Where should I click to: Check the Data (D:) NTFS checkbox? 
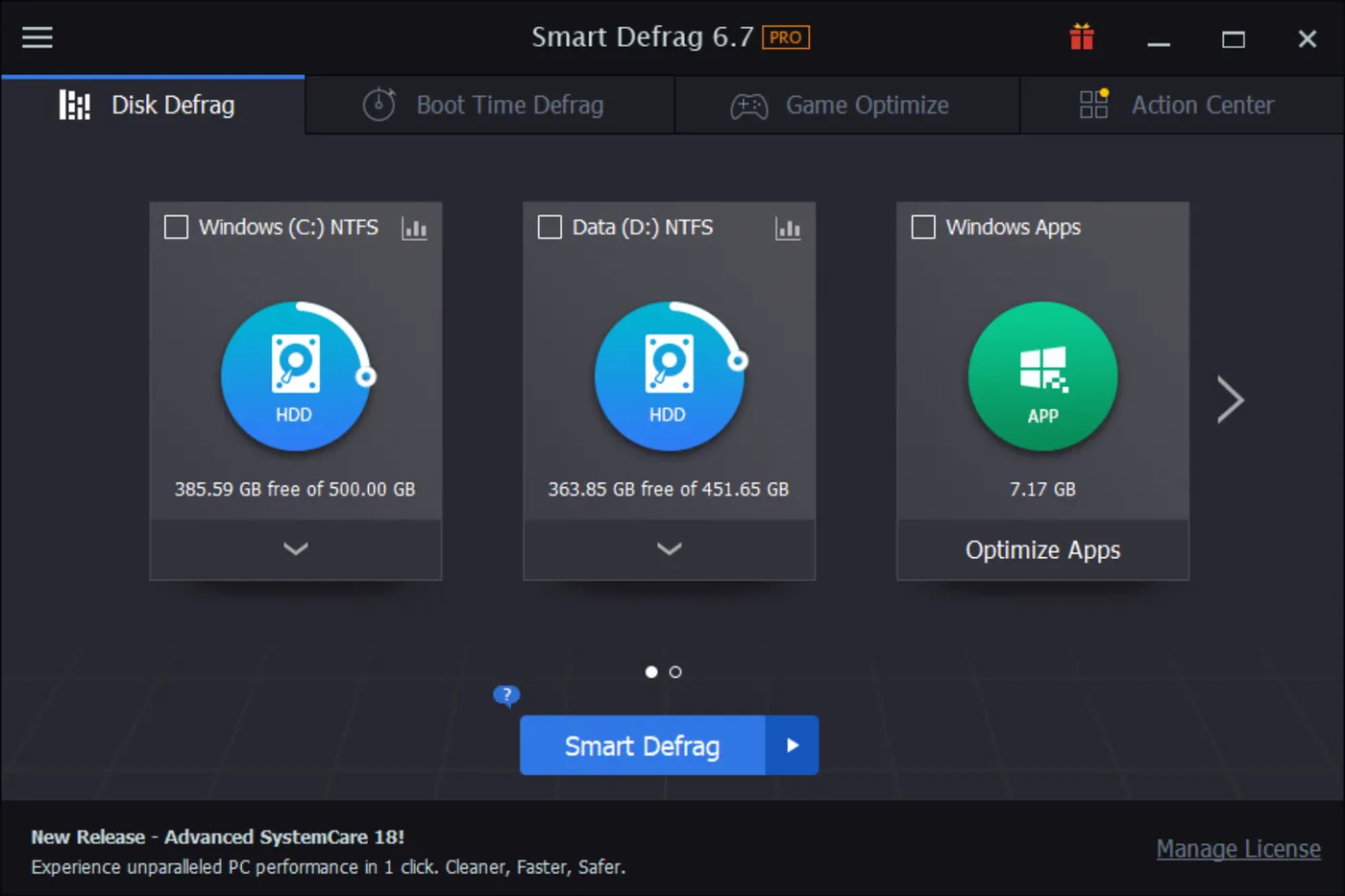(x=550, y=228)
